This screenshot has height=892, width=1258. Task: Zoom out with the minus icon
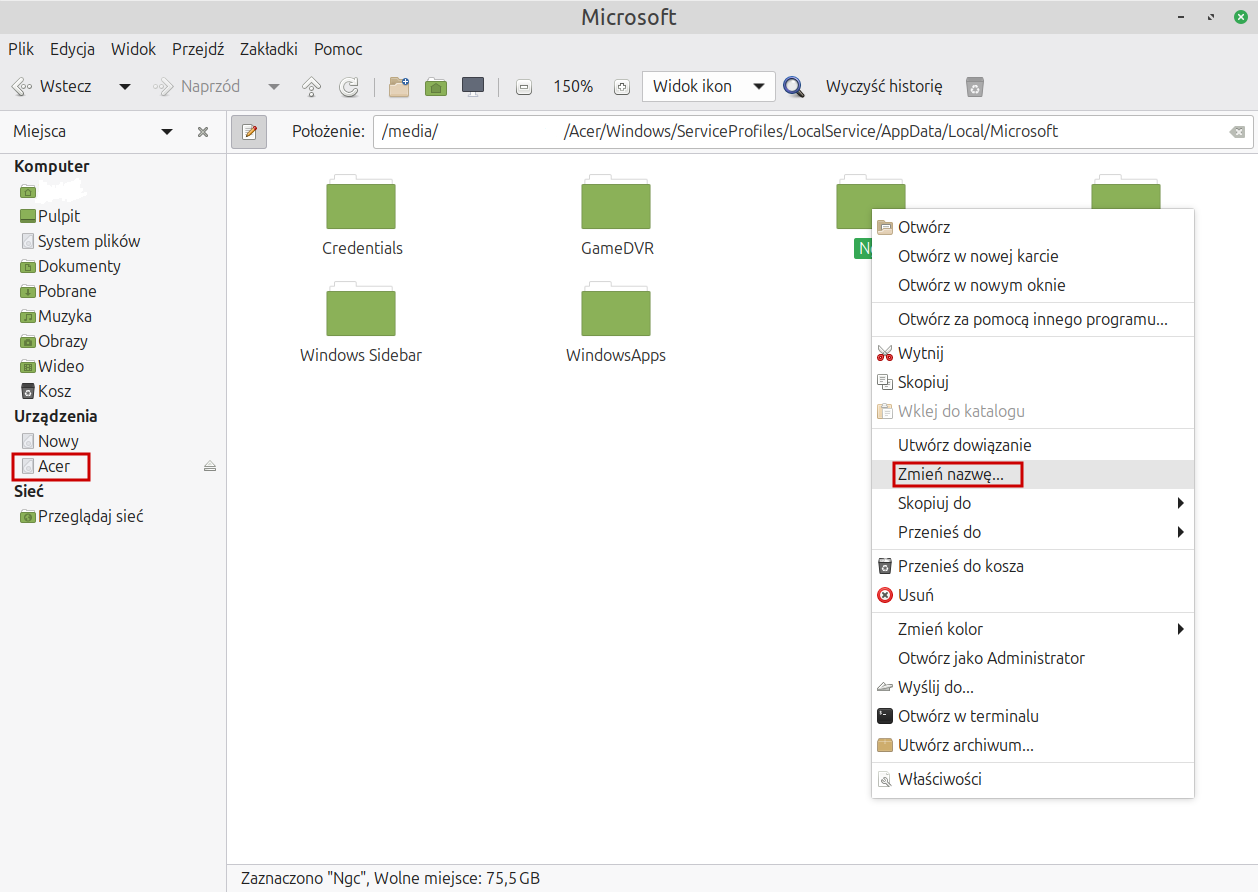tap(524, 87)
